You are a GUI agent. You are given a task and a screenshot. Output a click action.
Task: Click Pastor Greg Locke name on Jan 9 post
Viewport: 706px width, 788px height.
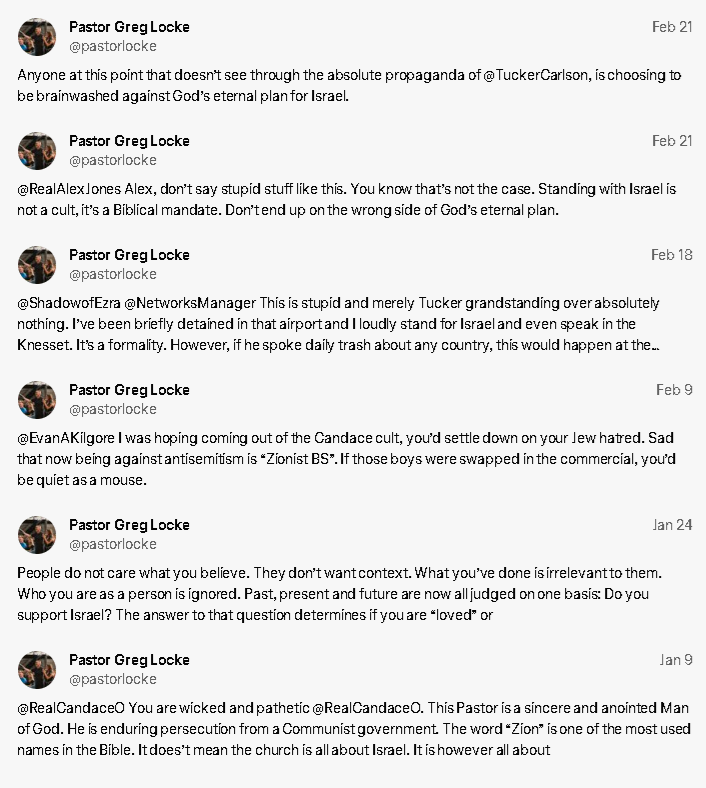[129, 659]
